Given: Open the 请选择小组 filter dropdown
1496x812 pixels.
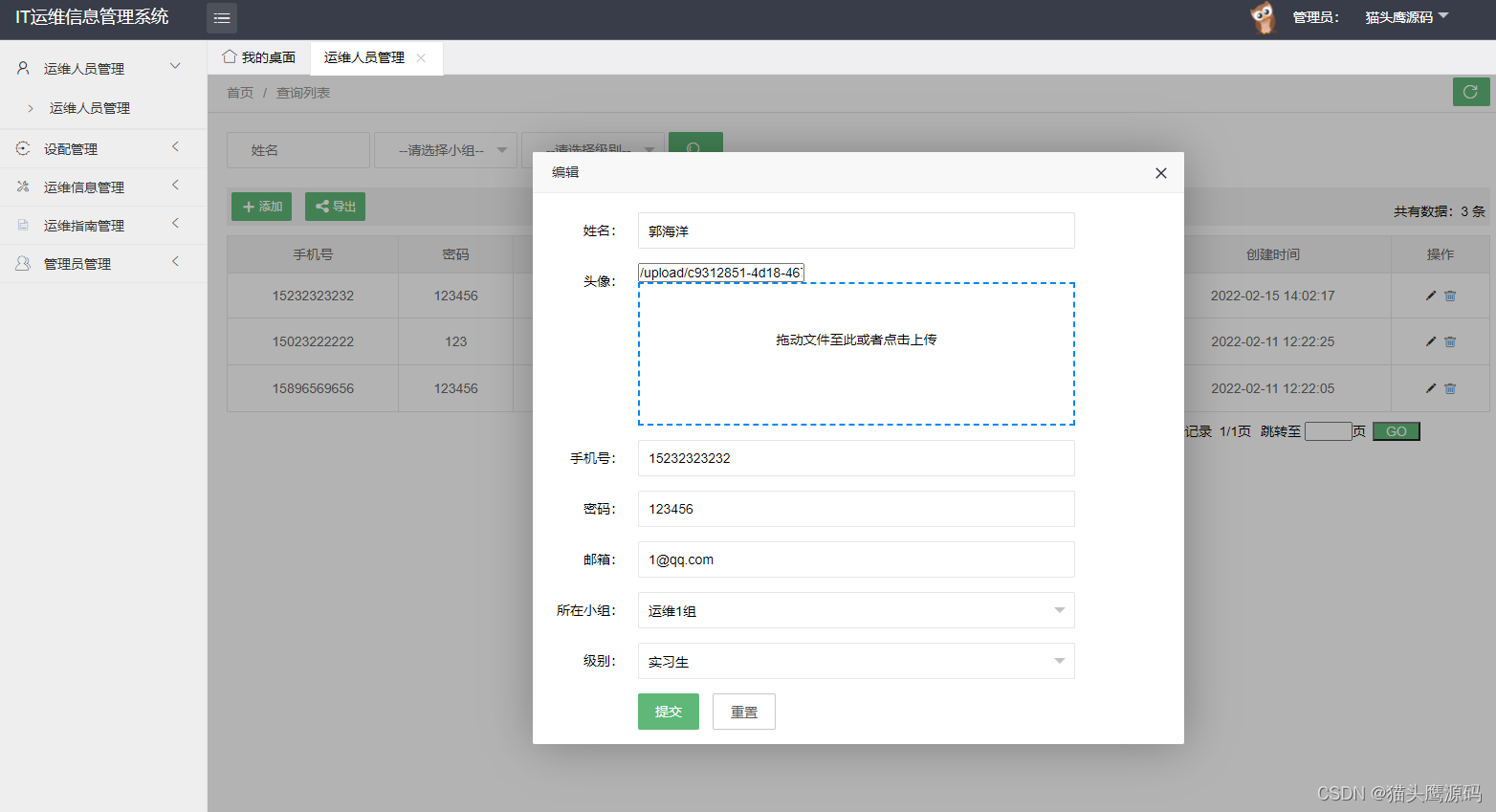Looking at the screenshot, I should tap(446, 150).
